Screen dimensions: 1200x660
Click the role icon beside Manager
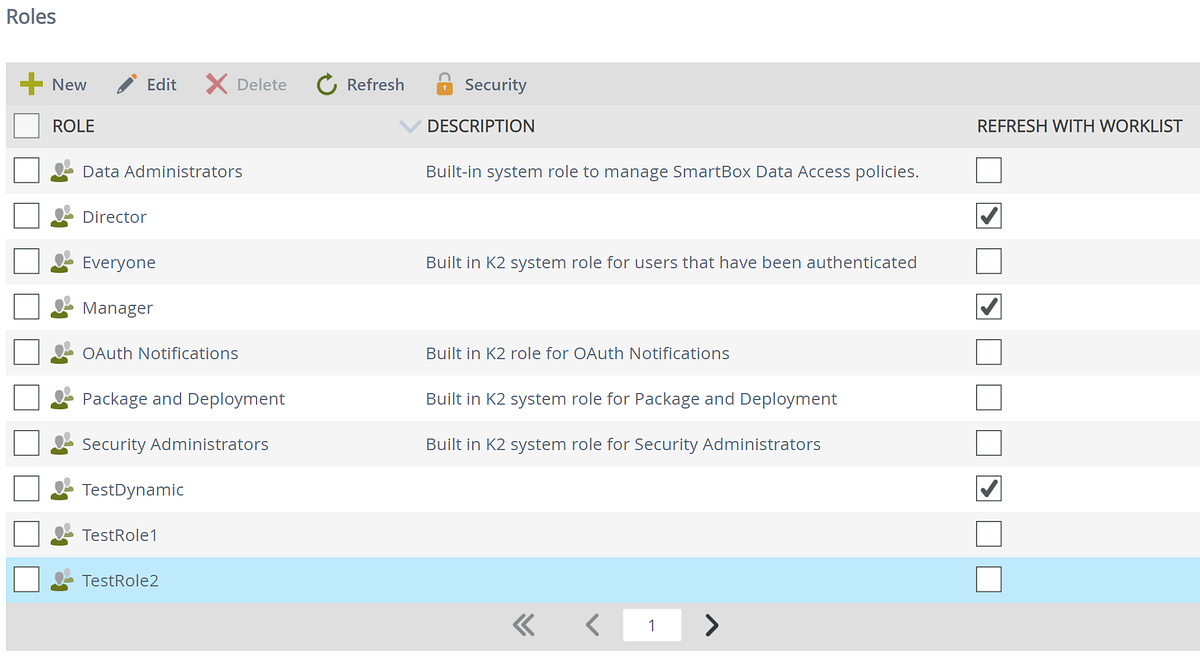click(x=62, y=306)
